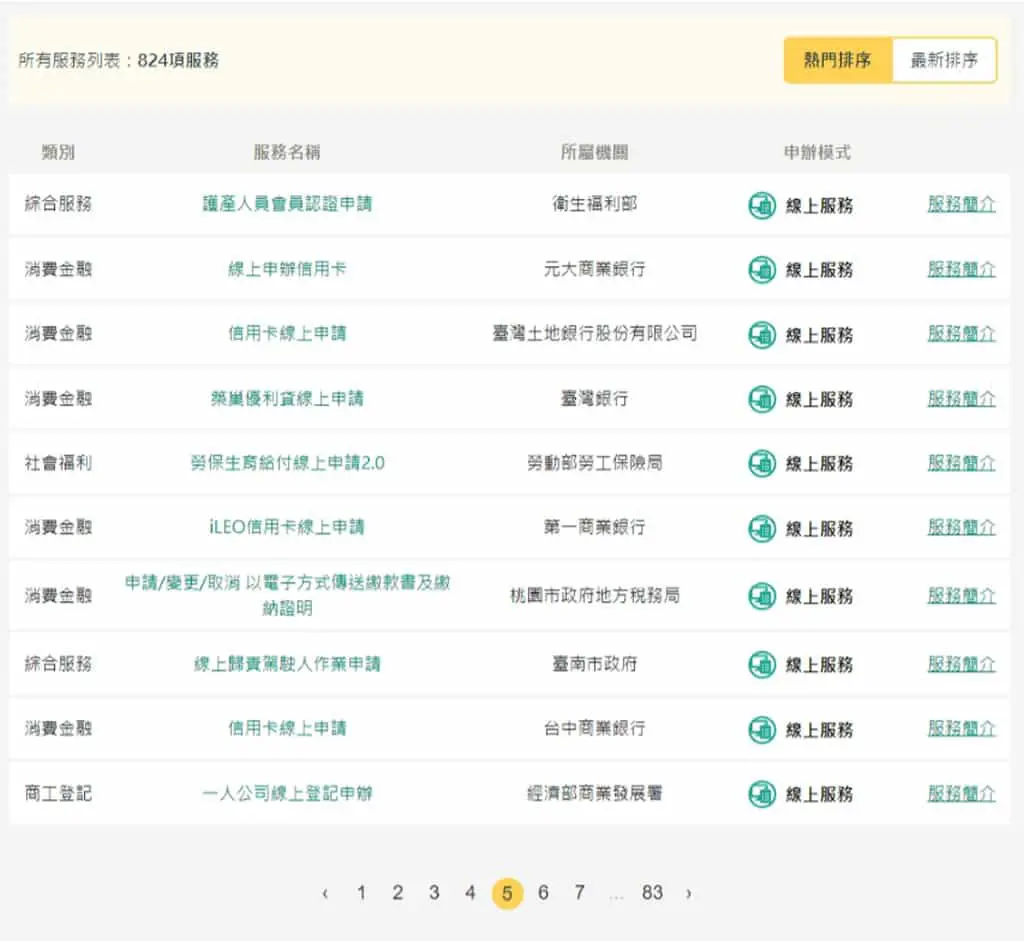Switch to 最新排序 sorting
The width and height of the screenshot is (1024, 941).
coord(944,60)
